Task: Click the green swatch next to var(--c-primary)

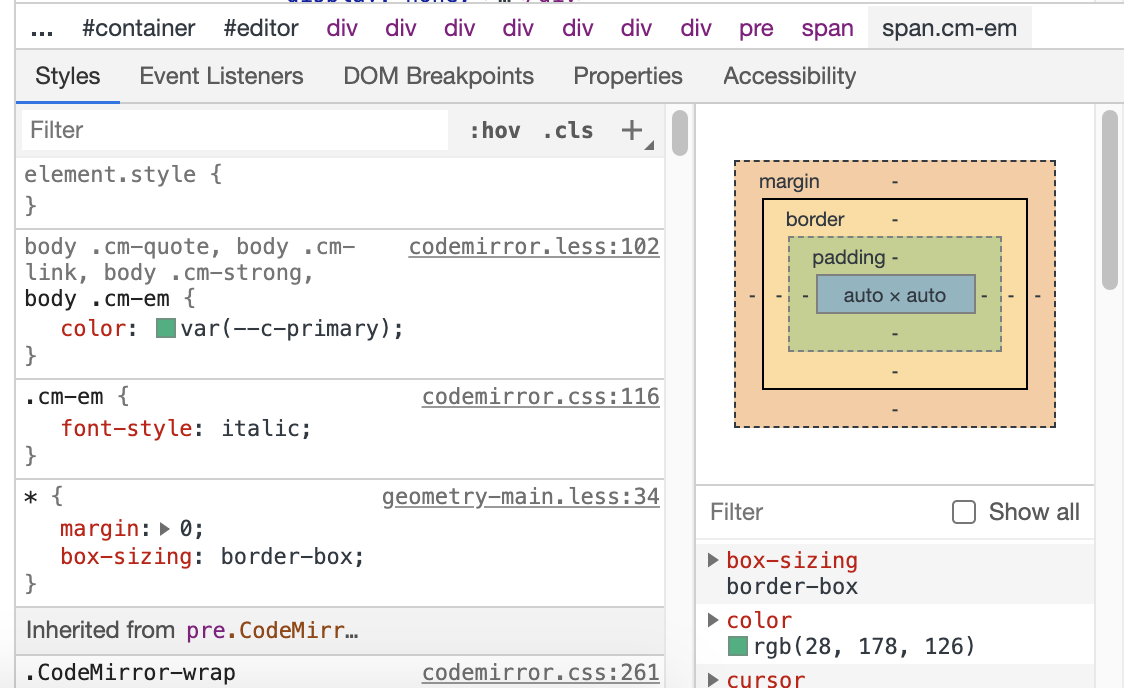Action: [166, 327]
